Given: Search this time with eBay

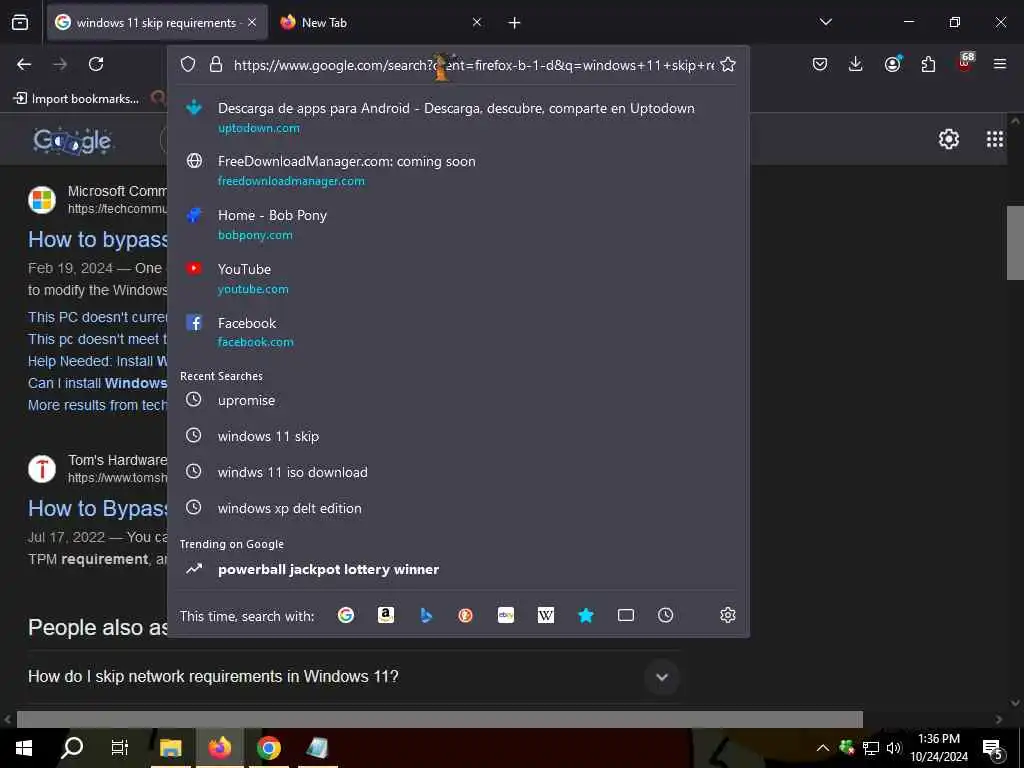Looking at the screenshot, I should click(506, 615).
